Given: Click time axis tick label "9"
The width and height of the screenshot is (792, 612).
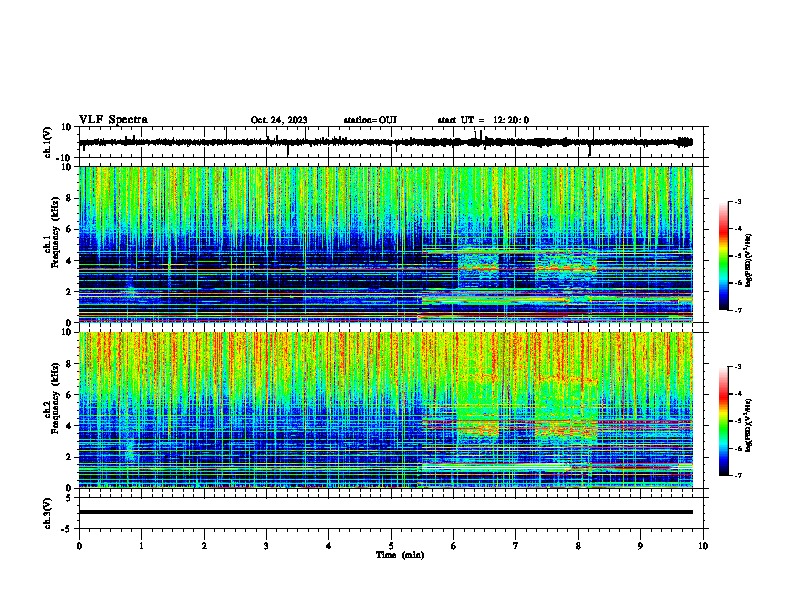Looking at the screenshot, I should tap(640, 546).
